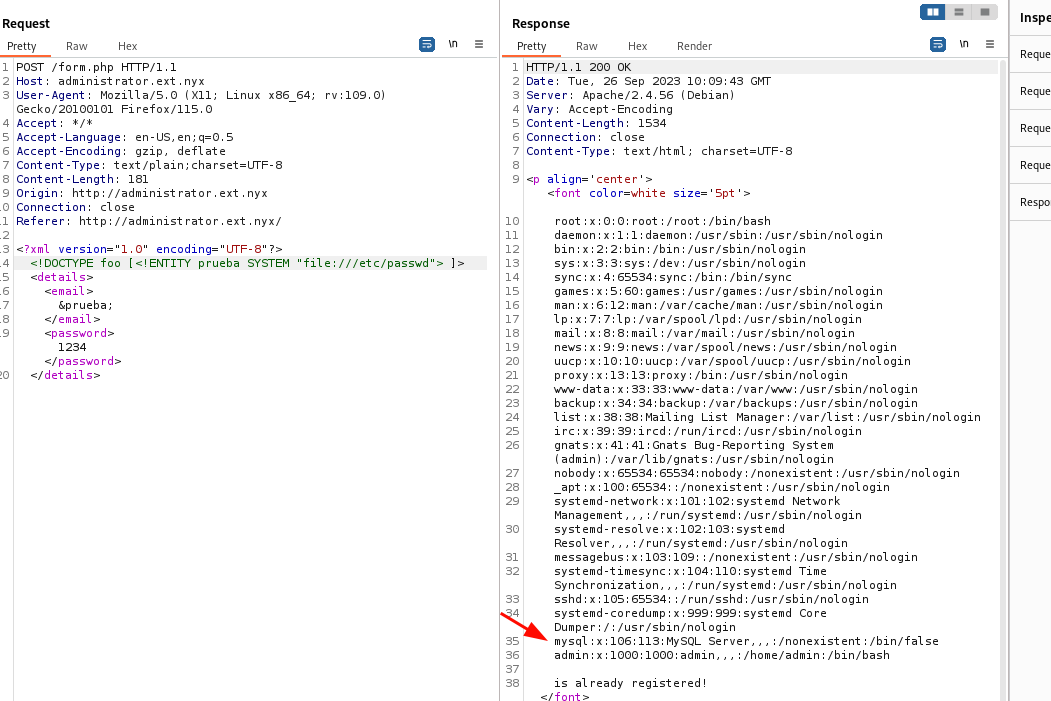The width and height of the screenshot is (1051, 701).
Task: Click the Accept-Encoding: gzip, deflate header
Action: pos(121,151)
